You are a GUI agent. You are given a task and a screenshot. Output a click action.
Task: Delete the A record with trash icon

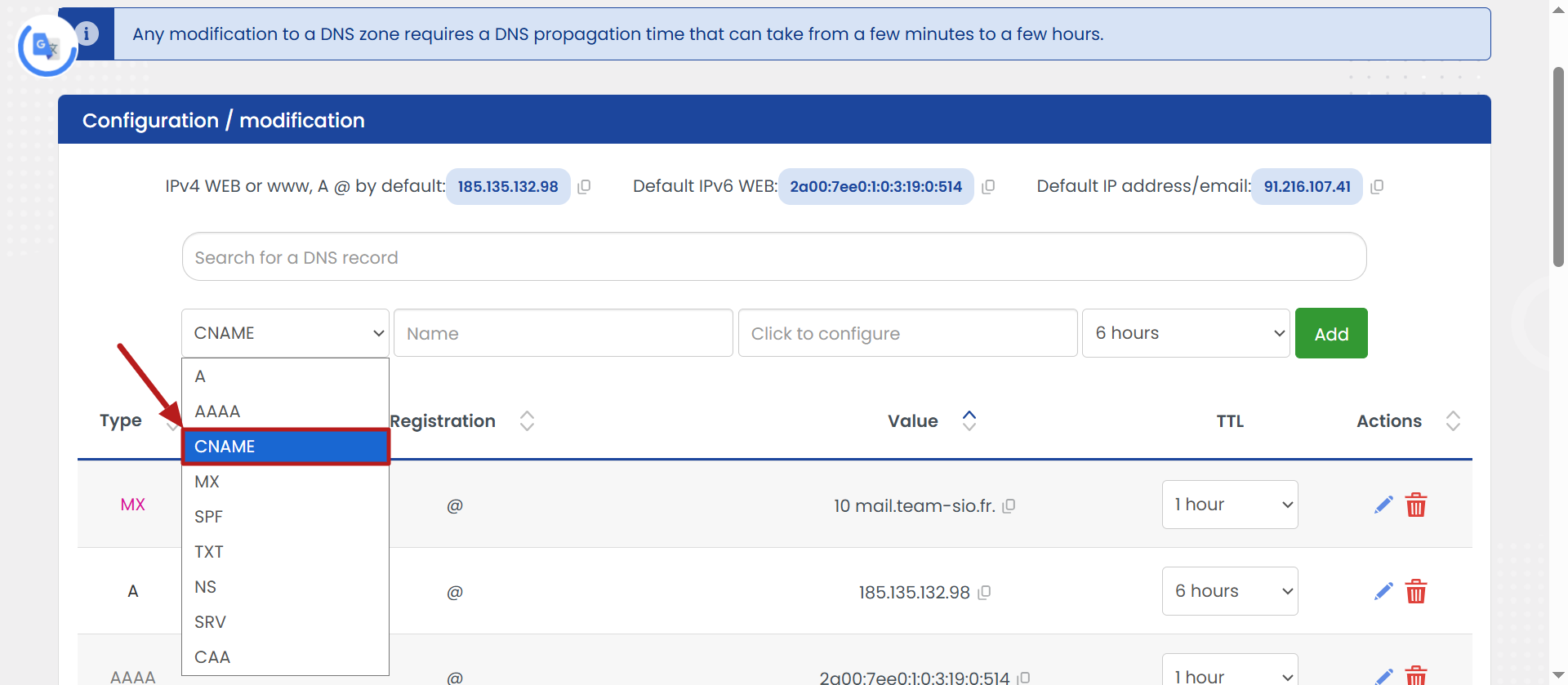point(1416,592)
